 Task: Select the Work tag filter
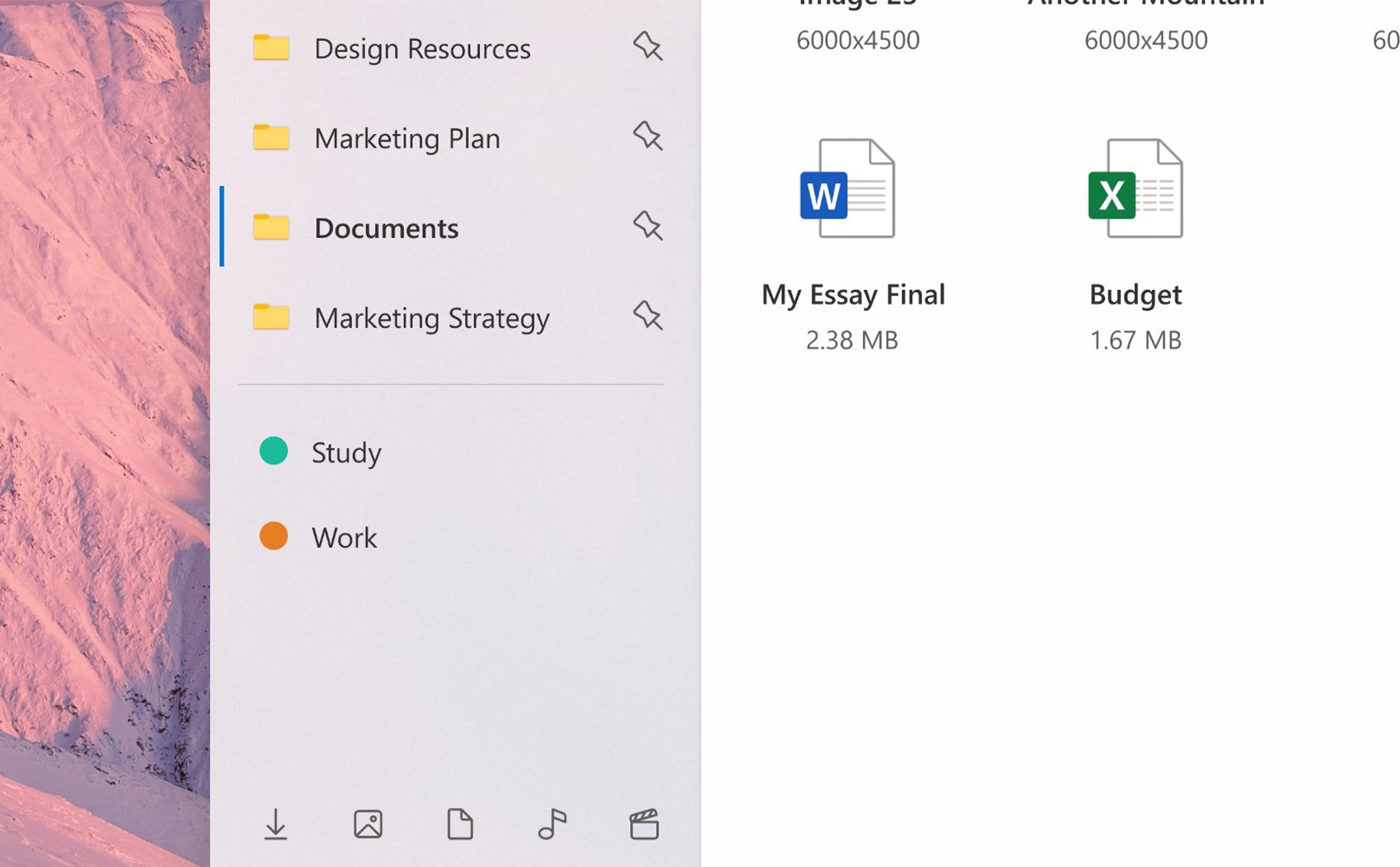coord(343,537)
